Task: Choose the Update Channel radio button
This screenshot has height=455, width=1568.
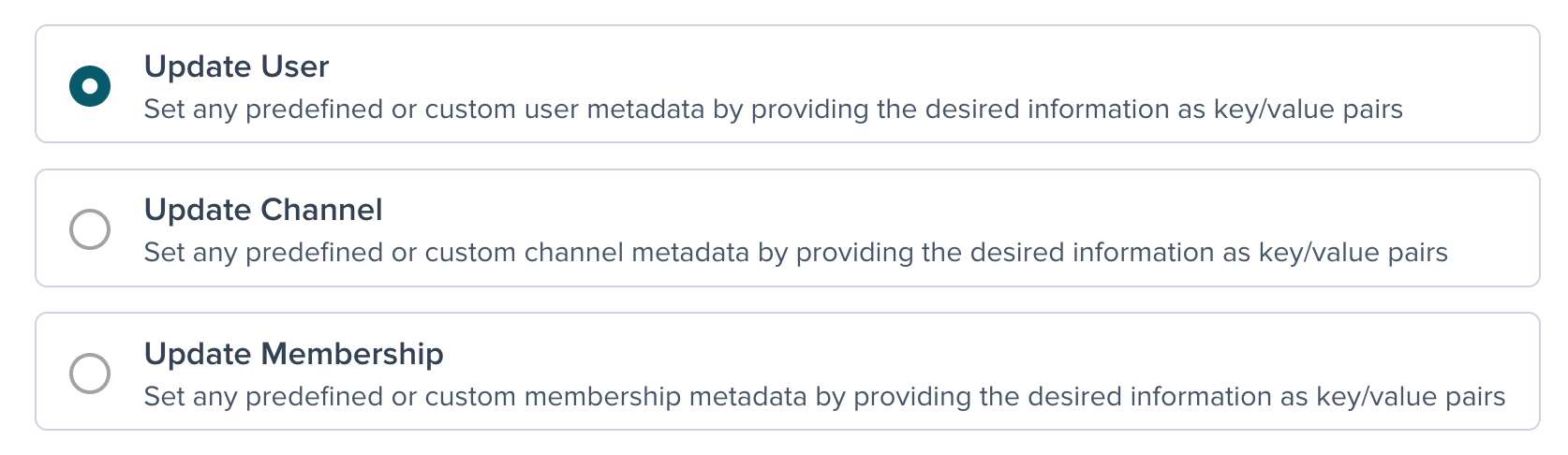Action: tap(90, 229)
